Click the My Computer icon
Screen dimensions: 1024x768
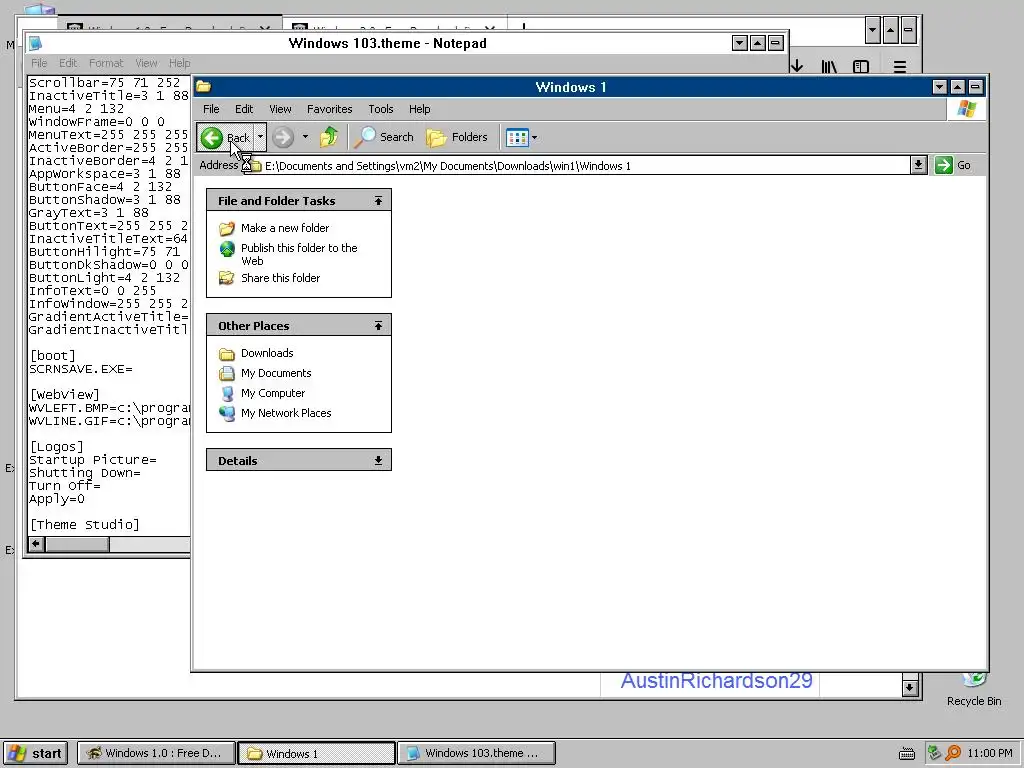pyautogui.click(x=227, y=393)
